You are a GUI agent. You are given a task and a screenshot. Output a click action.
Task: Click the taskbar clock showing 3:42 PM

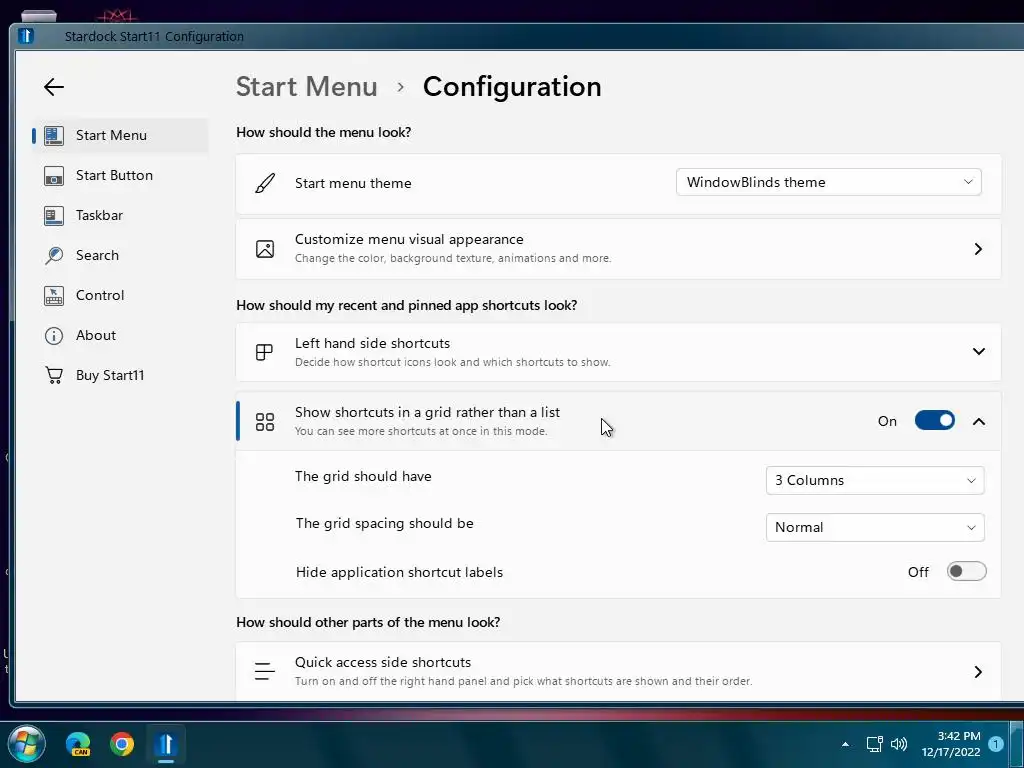click(x=959, y=736)
